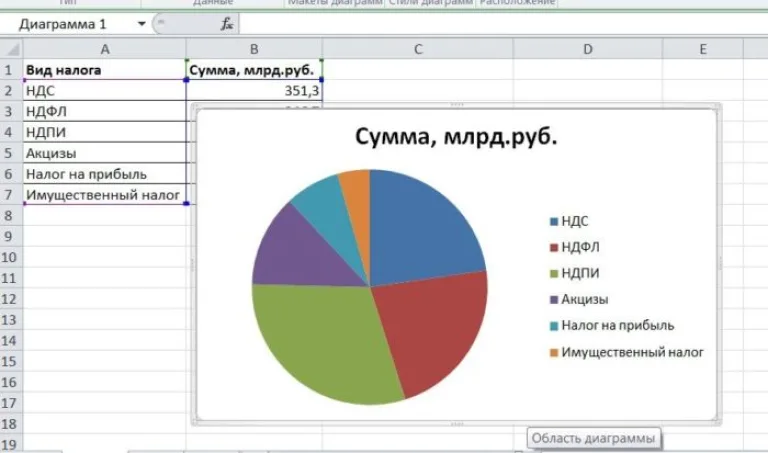
Task: Select column A header
Action: (104, 49)
